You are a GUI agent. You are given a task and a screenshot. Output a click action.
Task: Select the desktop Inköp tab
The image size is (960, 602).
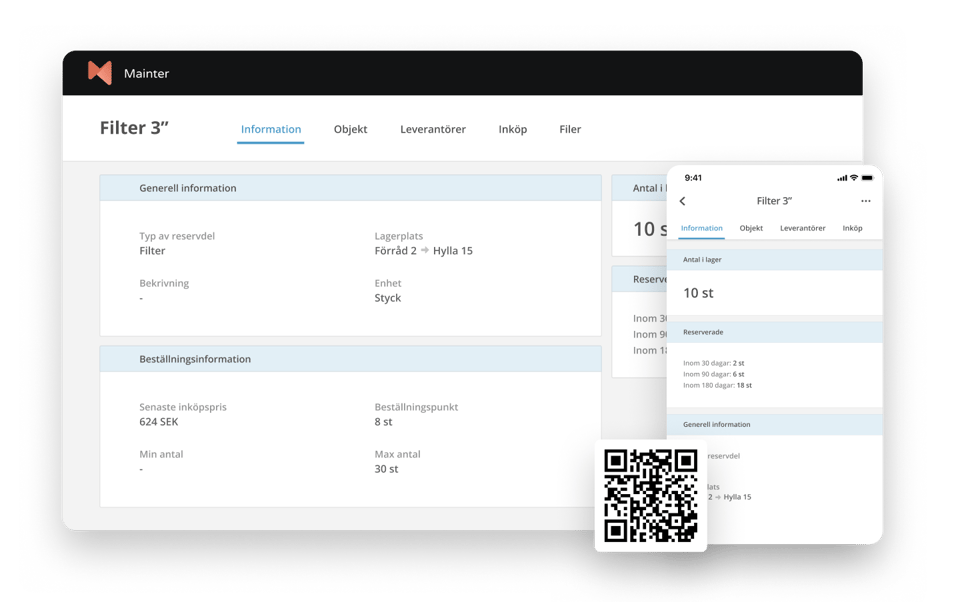tap(512, 129)
